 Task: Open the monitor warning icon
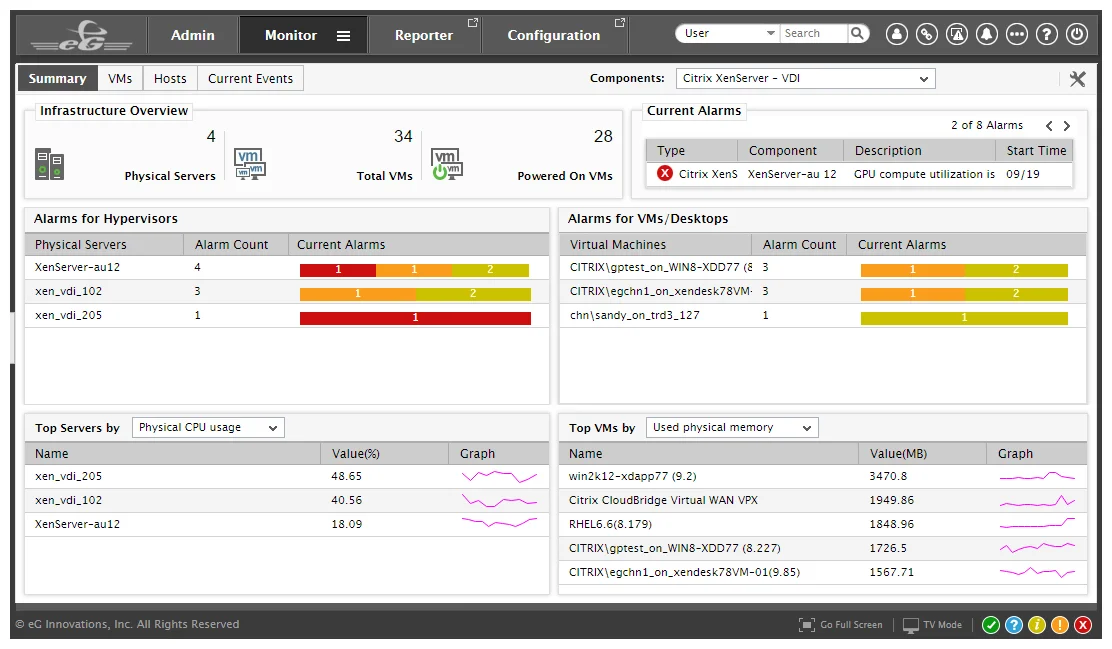coord(957,33)
